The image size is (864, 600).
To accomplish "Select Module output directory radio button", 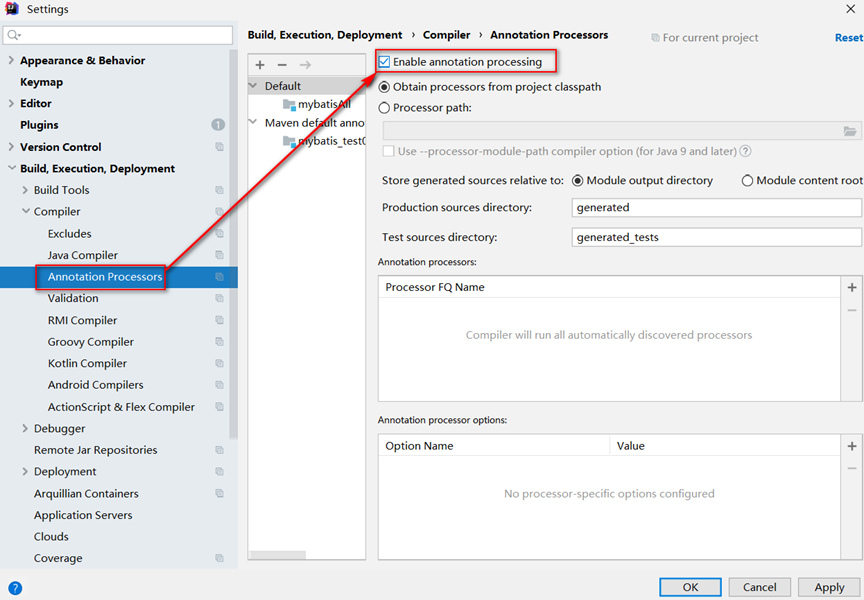I will [577, 181].
